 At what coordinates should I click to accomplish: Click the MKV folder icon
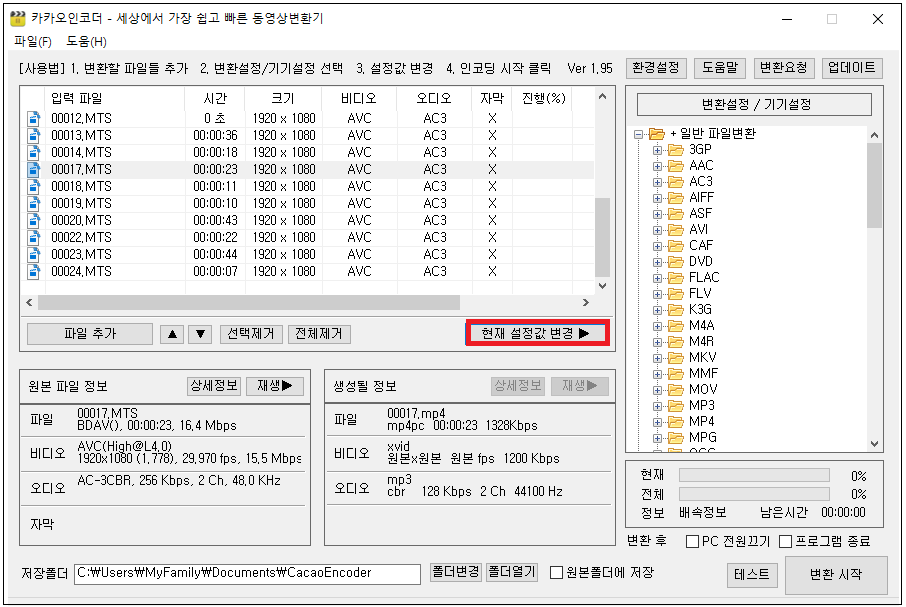click(x=675, y=358)
